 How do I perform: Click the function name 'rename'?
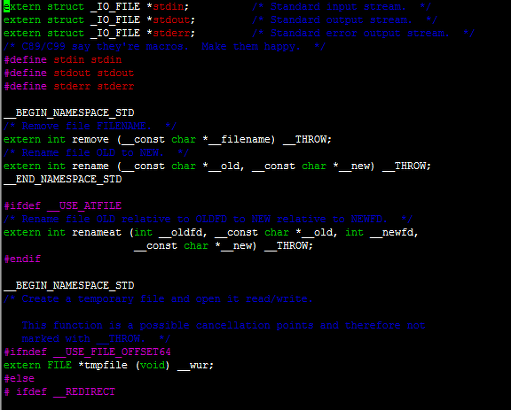pos(90,166)
